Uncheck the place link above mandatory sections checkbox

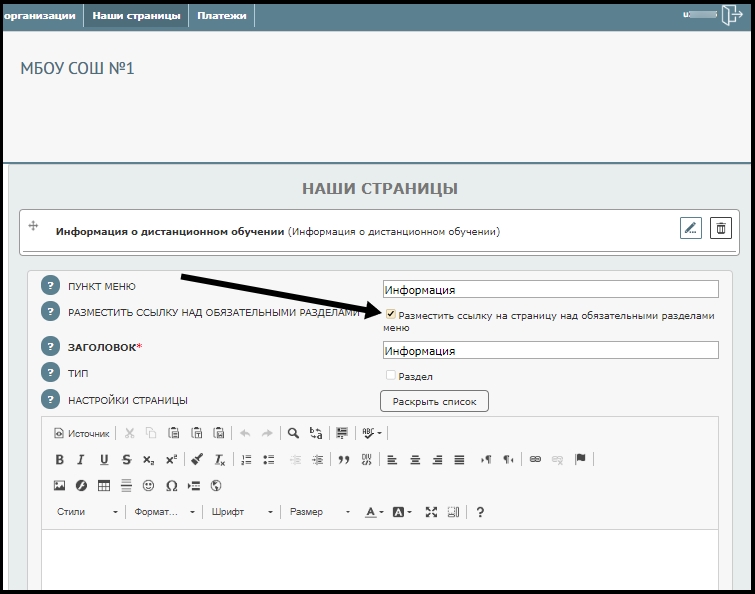tap(391, 315)
